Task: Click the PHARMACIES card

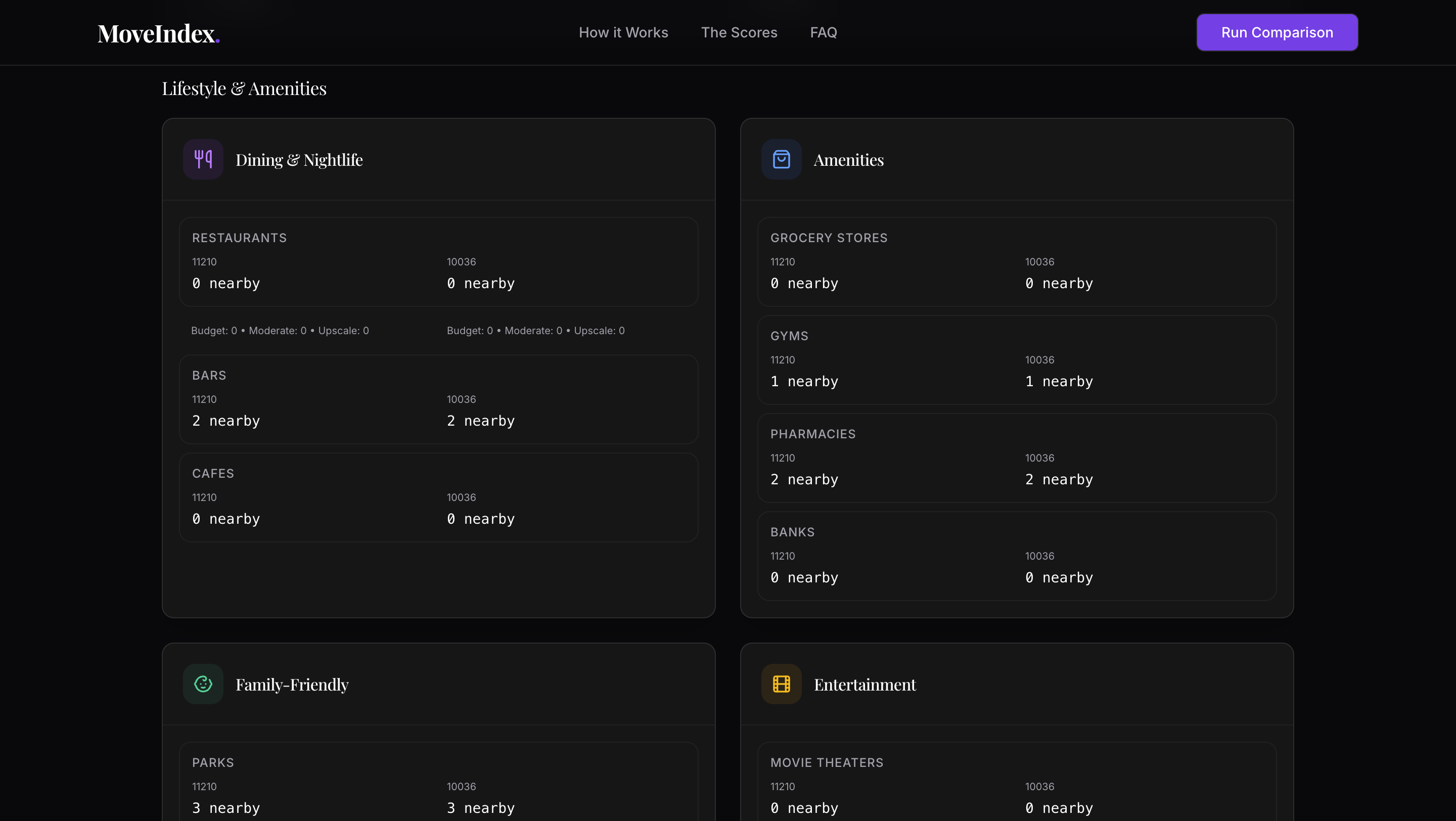Action: point(1017,458)
